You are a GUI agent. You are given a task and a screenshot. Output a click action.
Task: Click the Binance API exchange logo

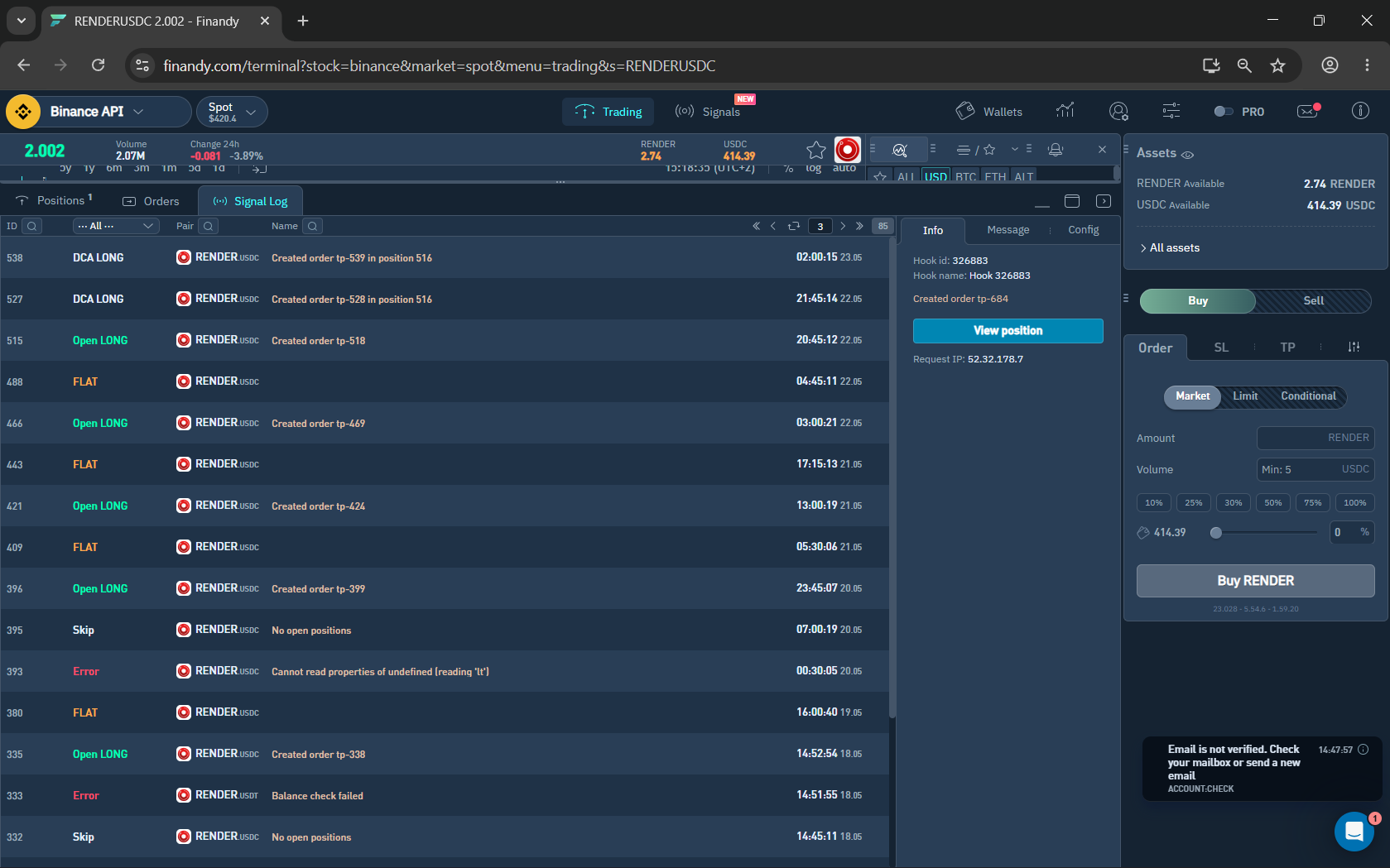[23, 112]
